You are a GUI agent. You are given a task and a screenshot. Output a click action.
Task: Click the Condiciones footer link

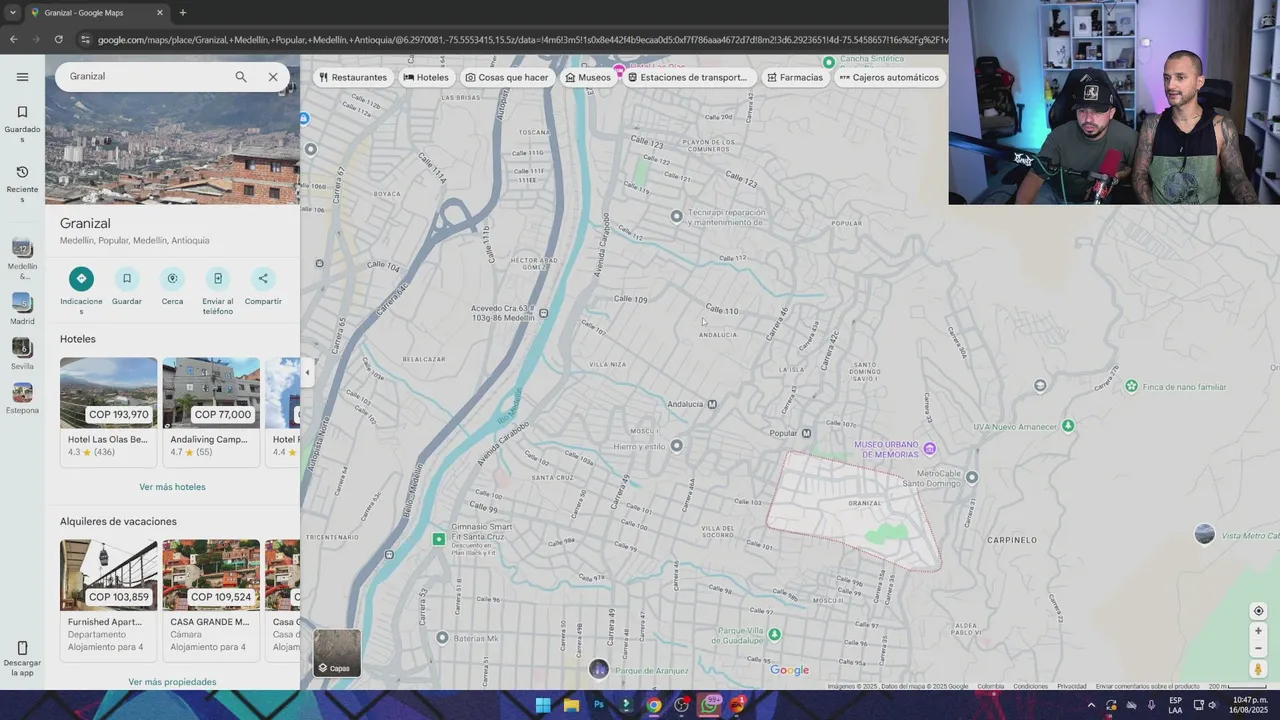(1030, 686)
